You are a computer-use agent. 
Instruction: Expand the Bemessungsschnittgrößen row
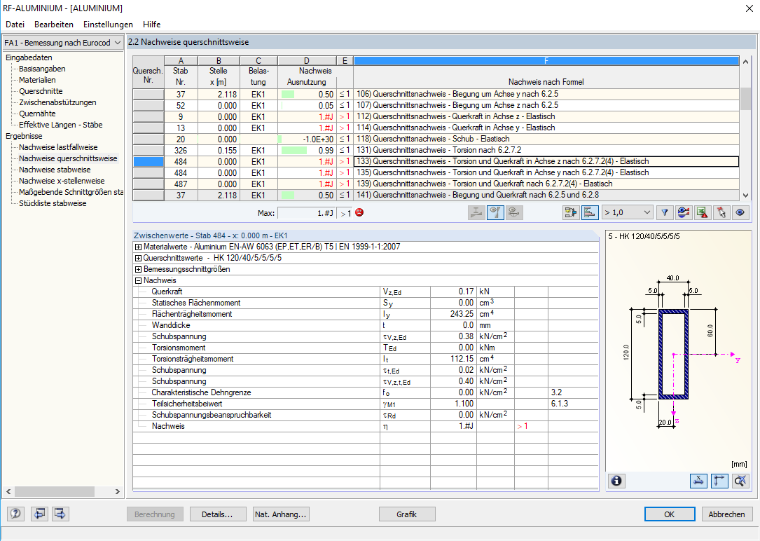click(138, 269)
